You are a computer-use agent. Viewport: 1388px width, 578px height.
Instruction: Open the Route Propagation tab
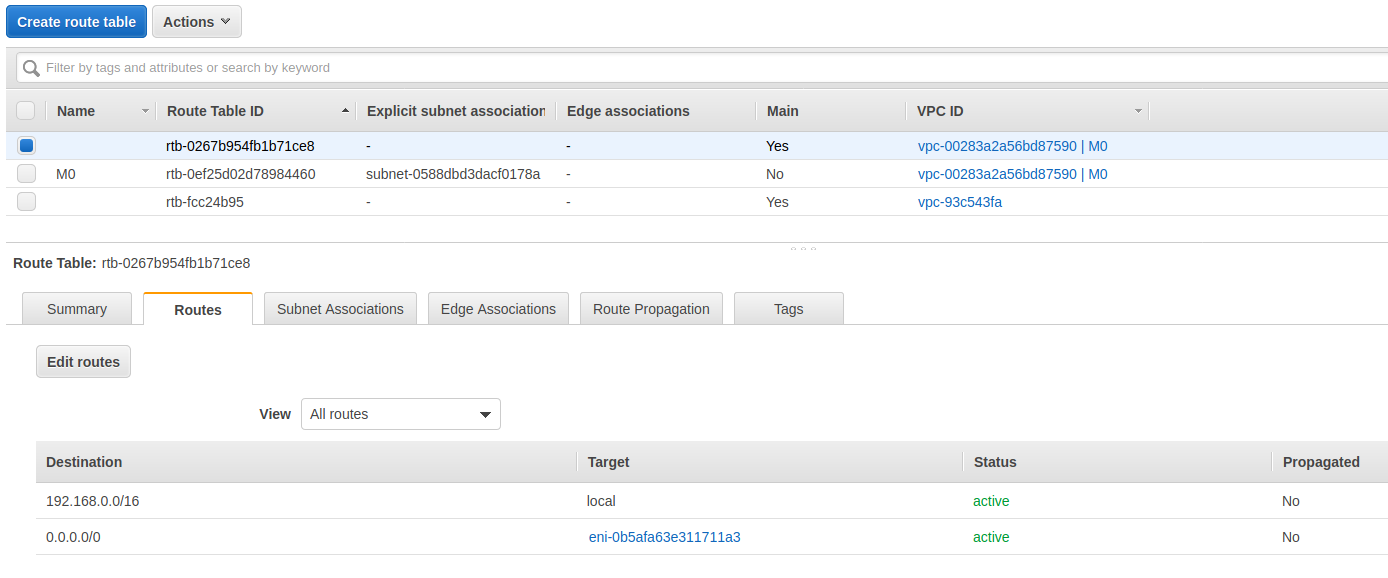pos(651,309)
